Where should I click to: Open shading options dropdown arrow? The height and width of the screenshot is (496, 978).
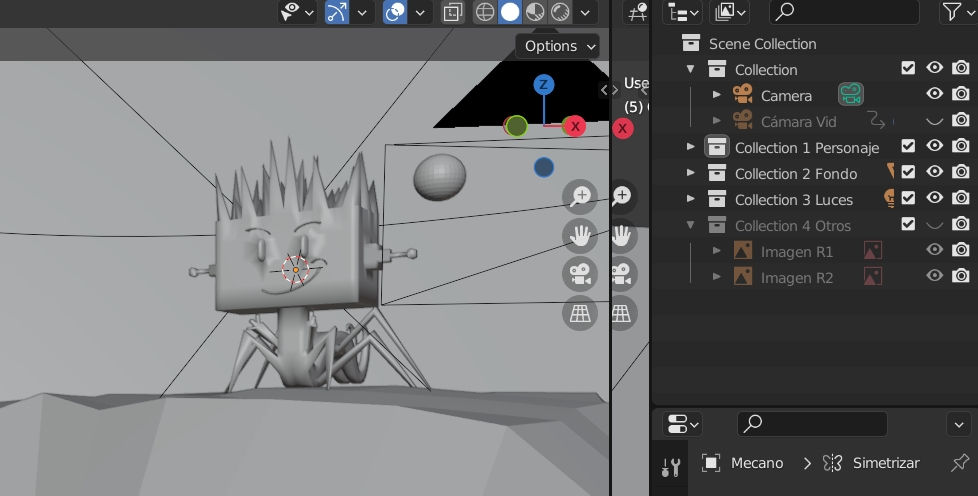pyautogui.click(x=585, y=12)
